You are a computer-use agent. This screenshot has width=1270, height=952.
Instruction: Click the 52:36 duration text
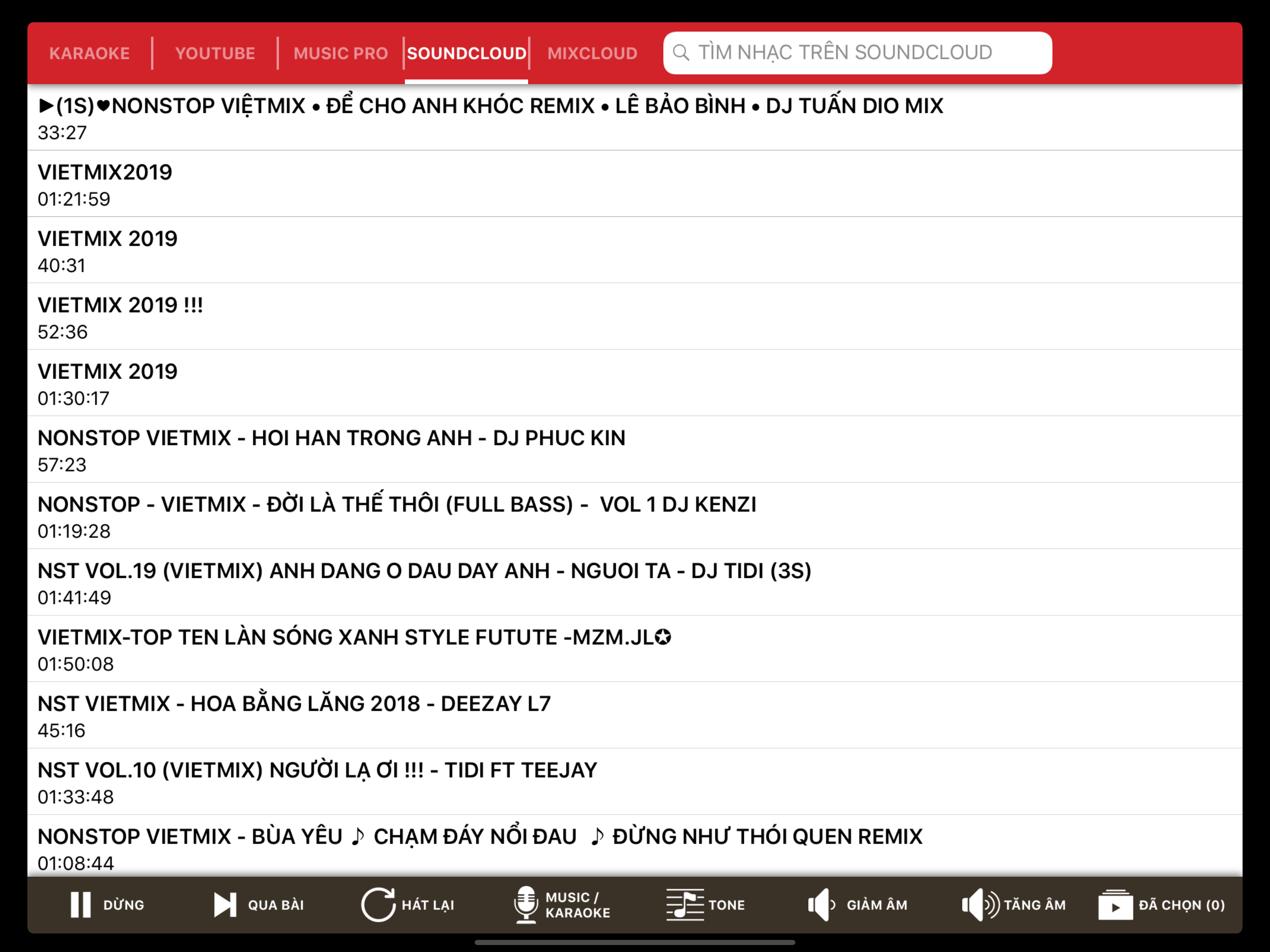[x=63, y=332]
